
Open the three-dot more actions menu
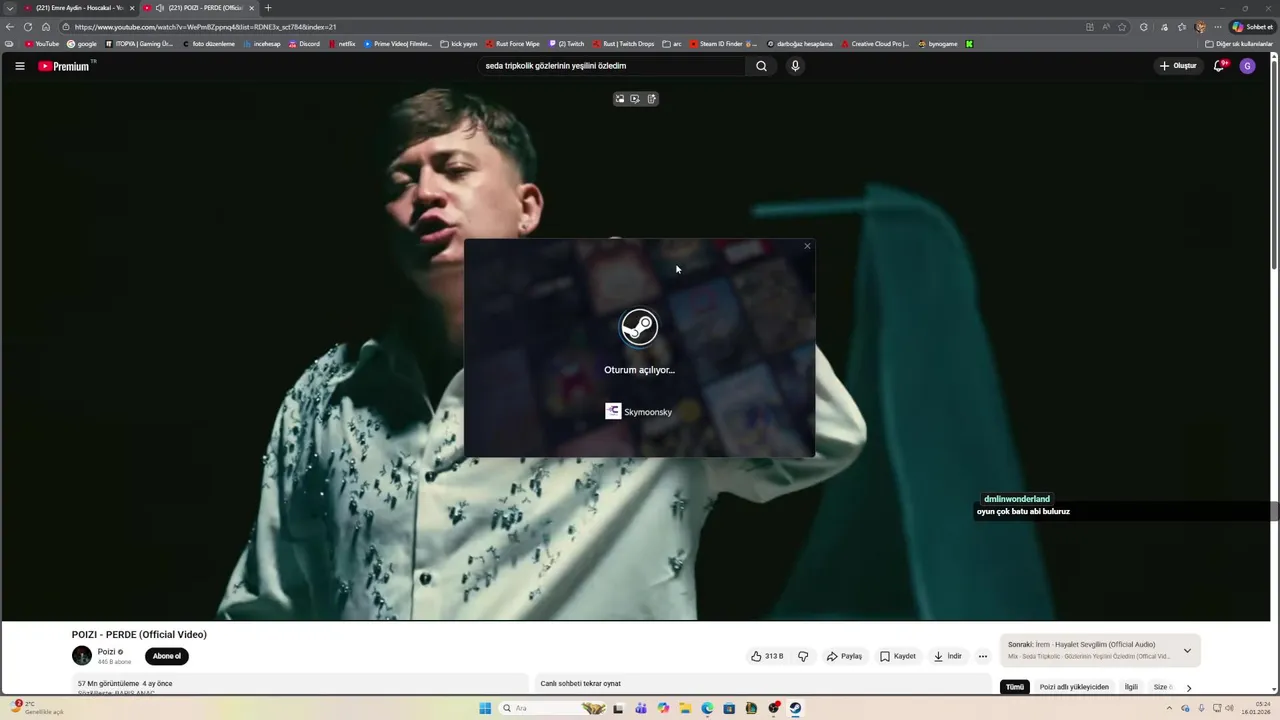pyautogui.click(x=983, y=656)
